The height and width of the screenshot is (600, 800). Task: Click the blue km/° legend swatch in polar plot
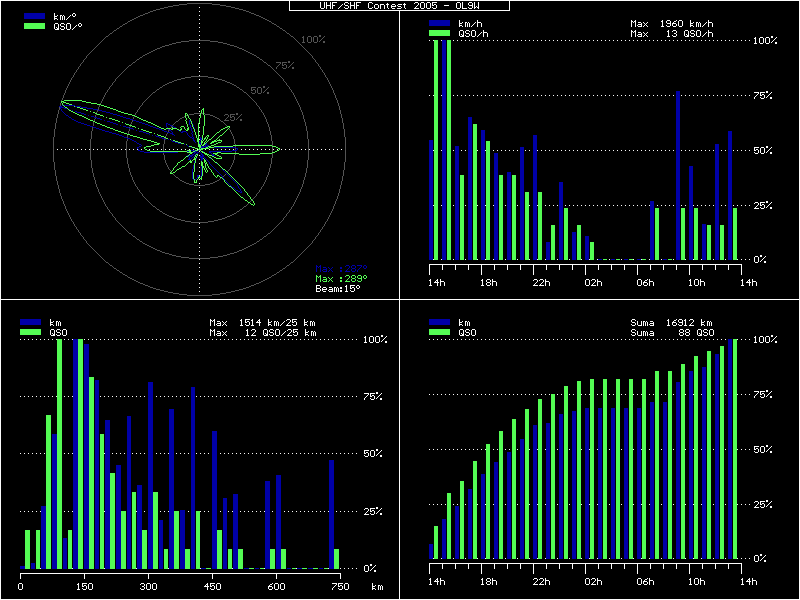(34, 16)
